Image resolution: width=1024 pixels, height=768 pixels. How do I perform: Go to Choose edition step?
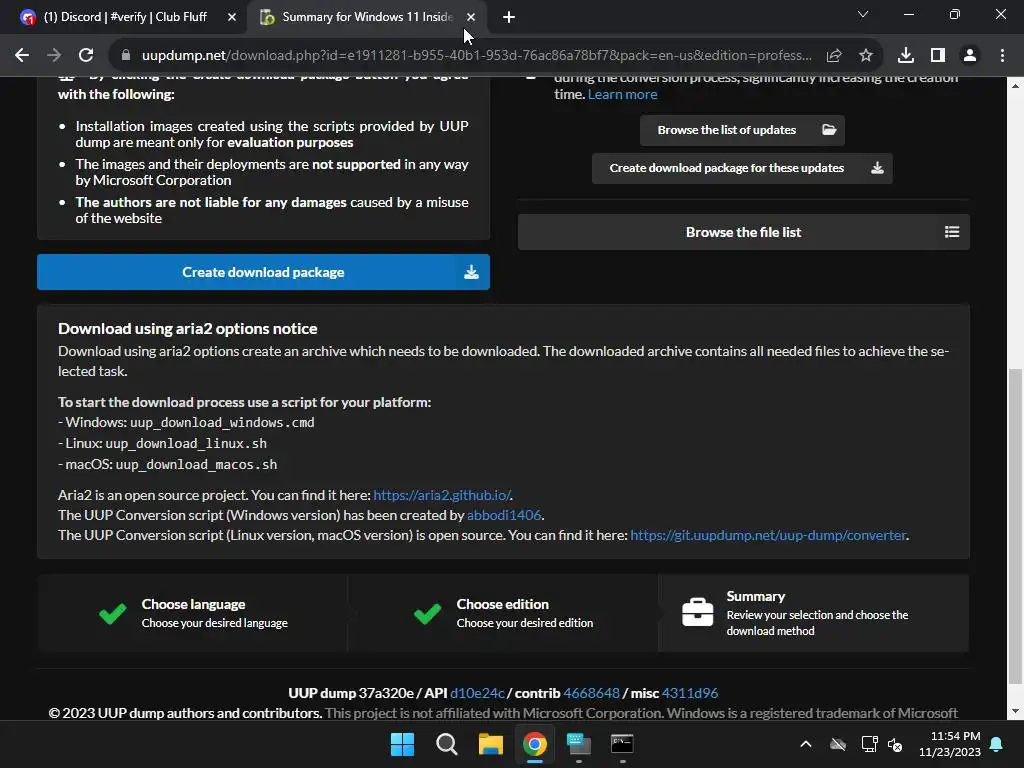click(503, 613)
